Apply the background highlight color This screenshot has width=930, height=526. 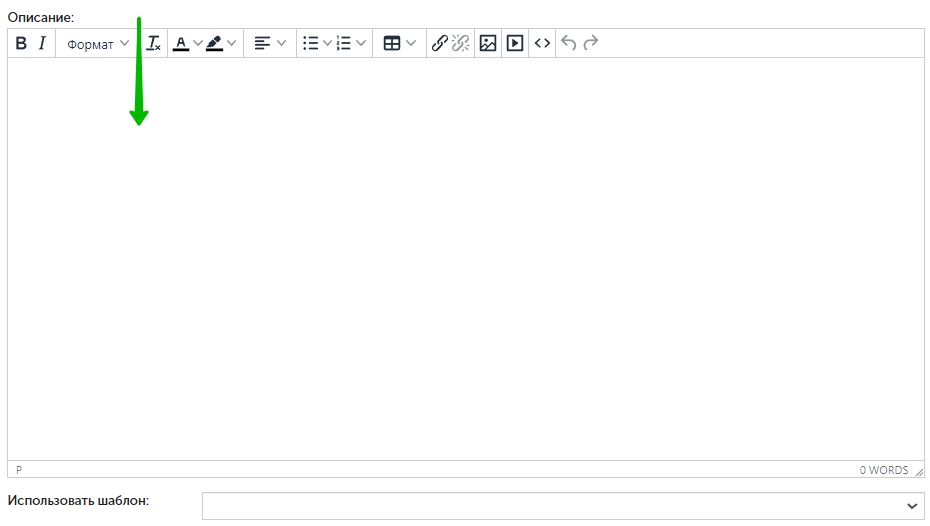coord(215,43)
